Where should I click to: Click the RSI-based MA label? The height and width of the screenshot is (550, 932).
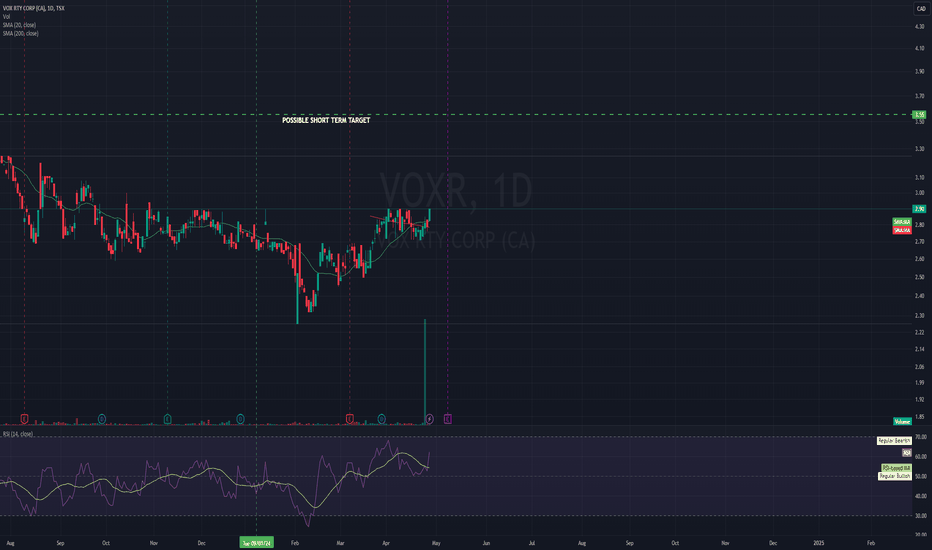[x=896, y=469]
